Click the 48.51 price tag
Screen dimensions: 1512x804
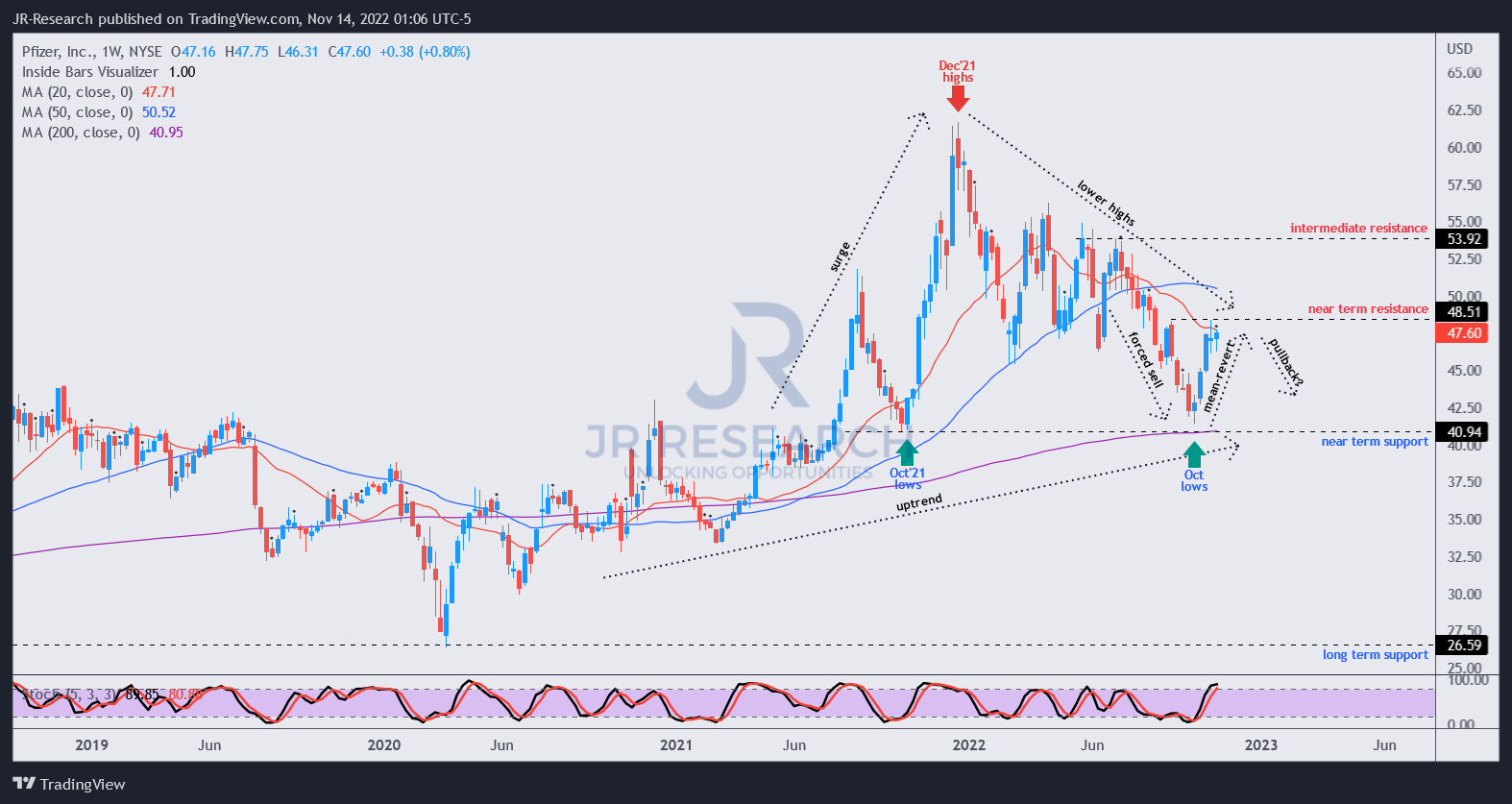click(x=1464, y=312)
